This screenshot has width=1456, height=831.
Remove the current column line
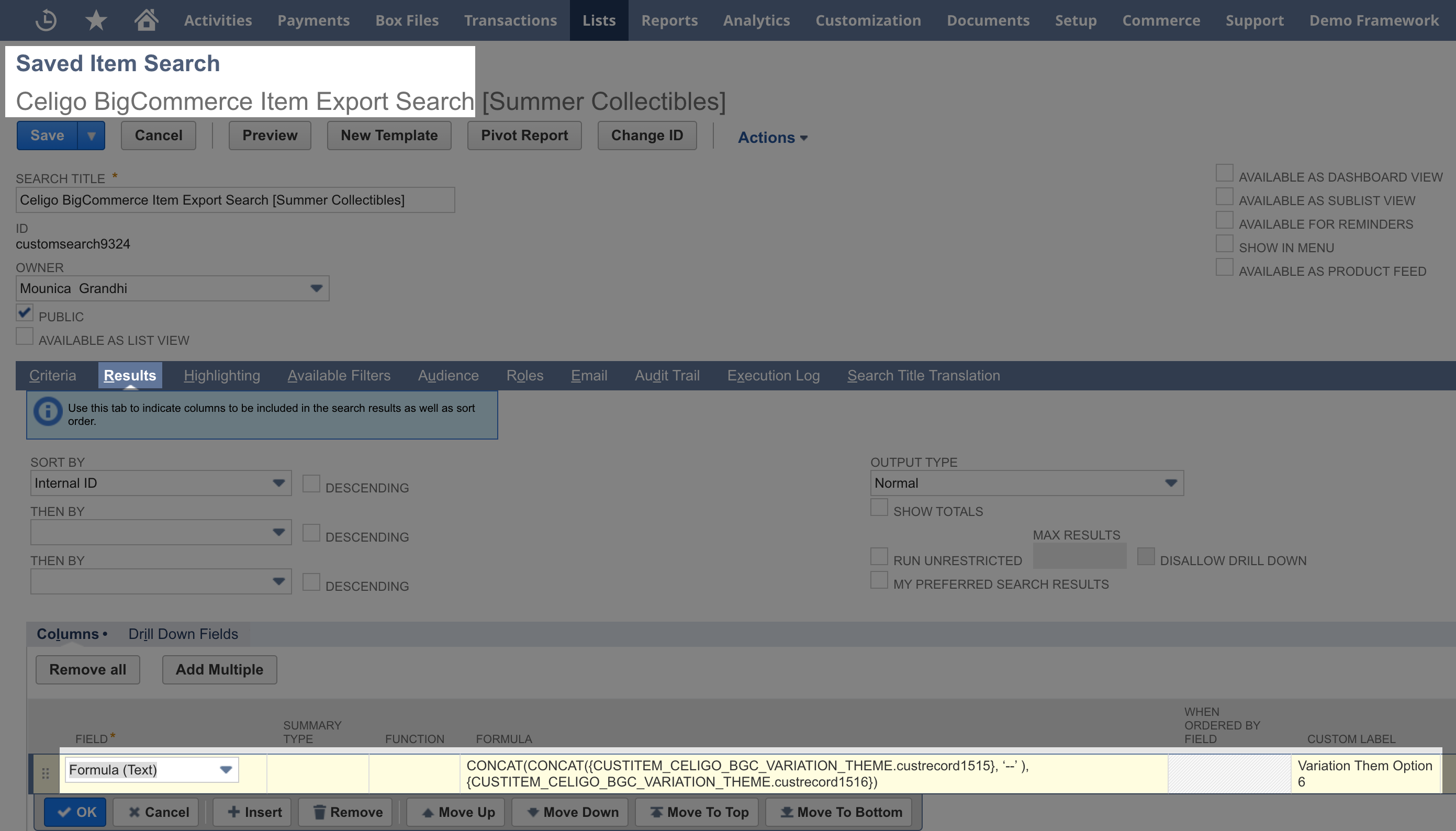345,812
